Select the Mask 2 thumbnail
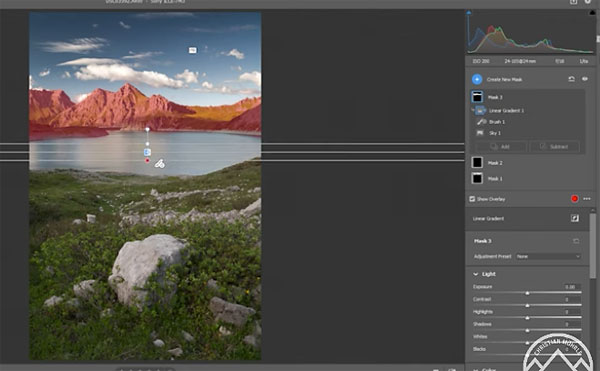The width and height of the screenshot is (600, 371). 477,163
